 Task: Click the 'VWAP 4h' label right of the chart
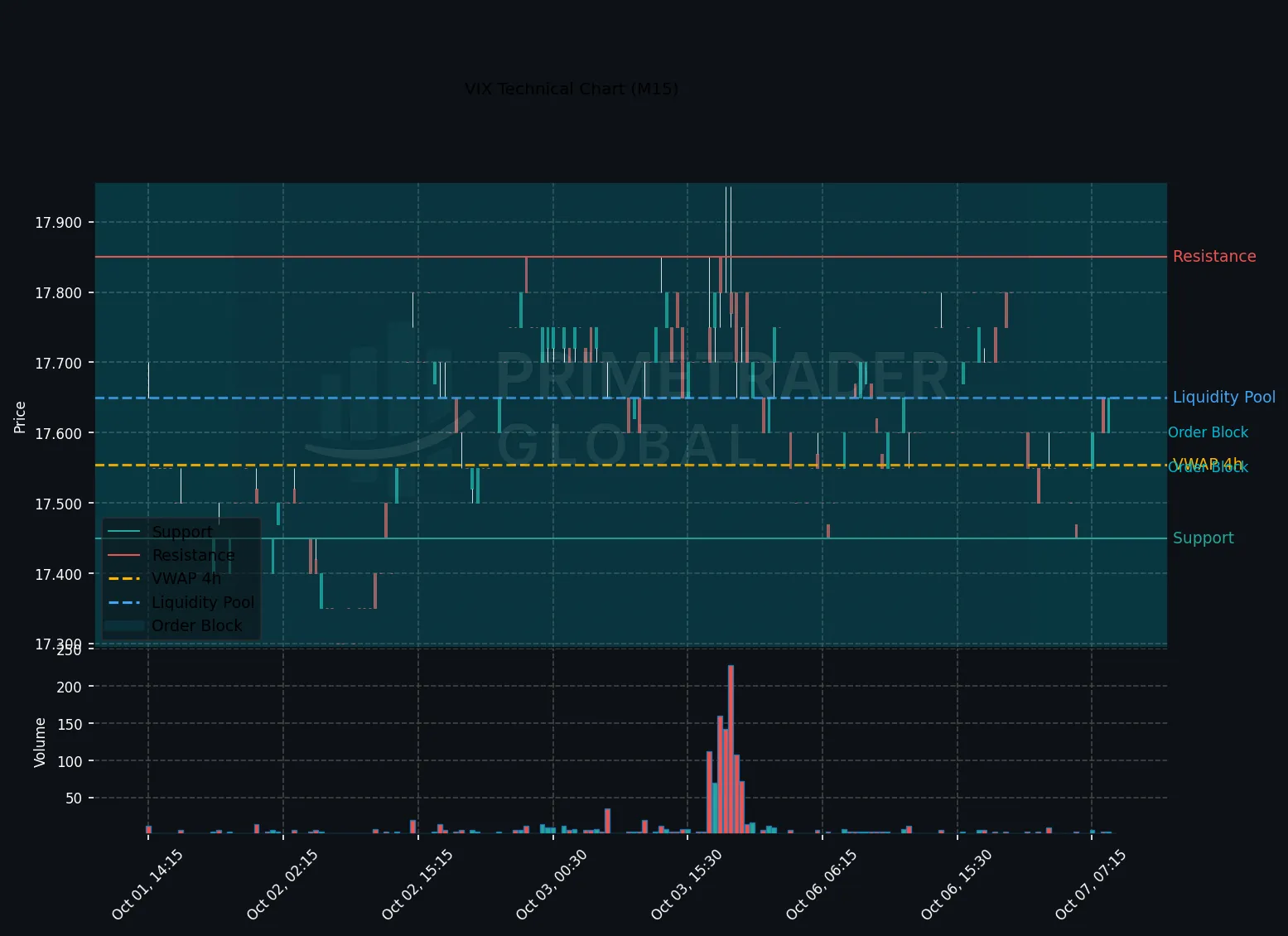point(1208,464)
